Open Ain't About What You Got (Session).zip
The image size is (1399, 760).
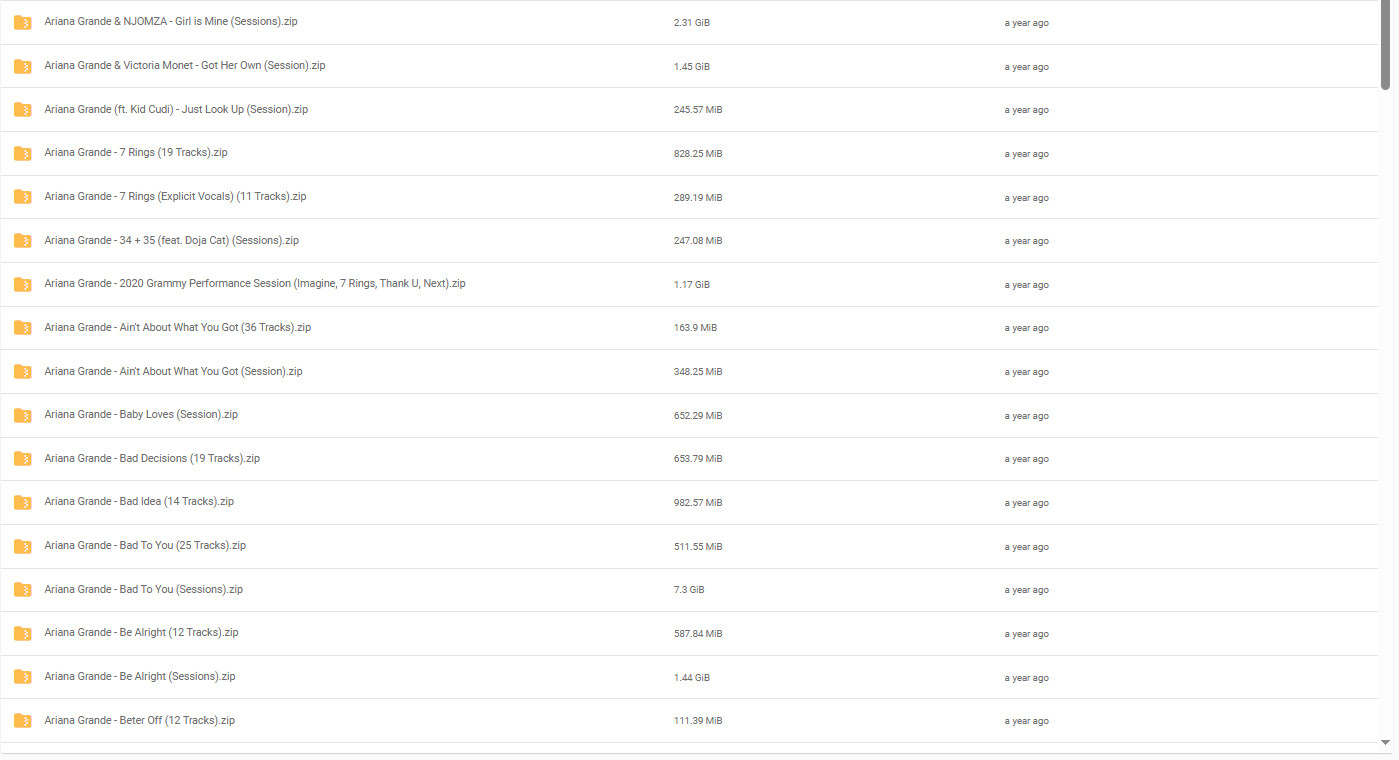(173, 371)
